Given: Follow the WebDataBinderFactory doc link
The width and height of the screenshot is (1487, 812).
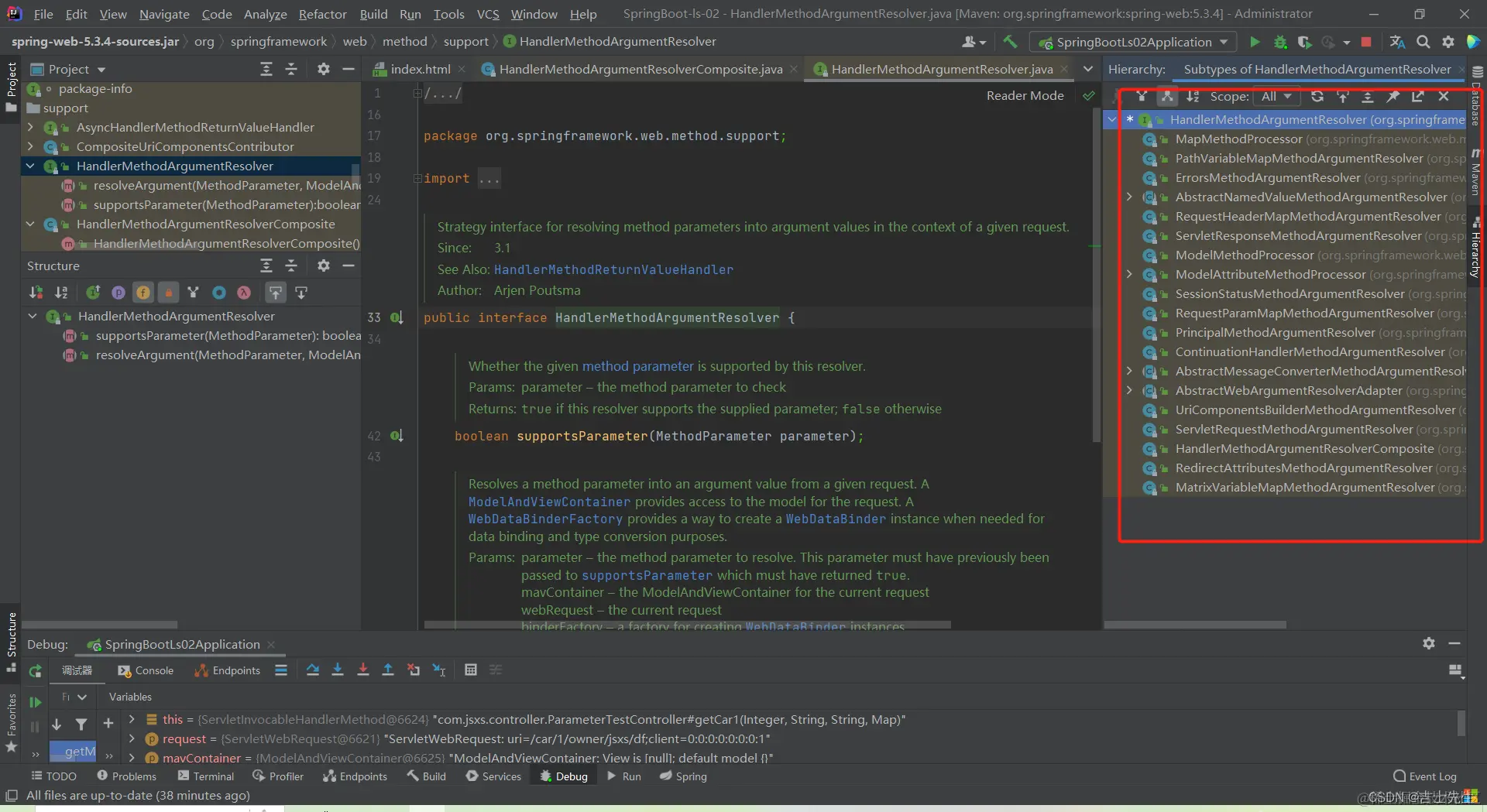Looking at the screenshot, I should click(545, 519).
